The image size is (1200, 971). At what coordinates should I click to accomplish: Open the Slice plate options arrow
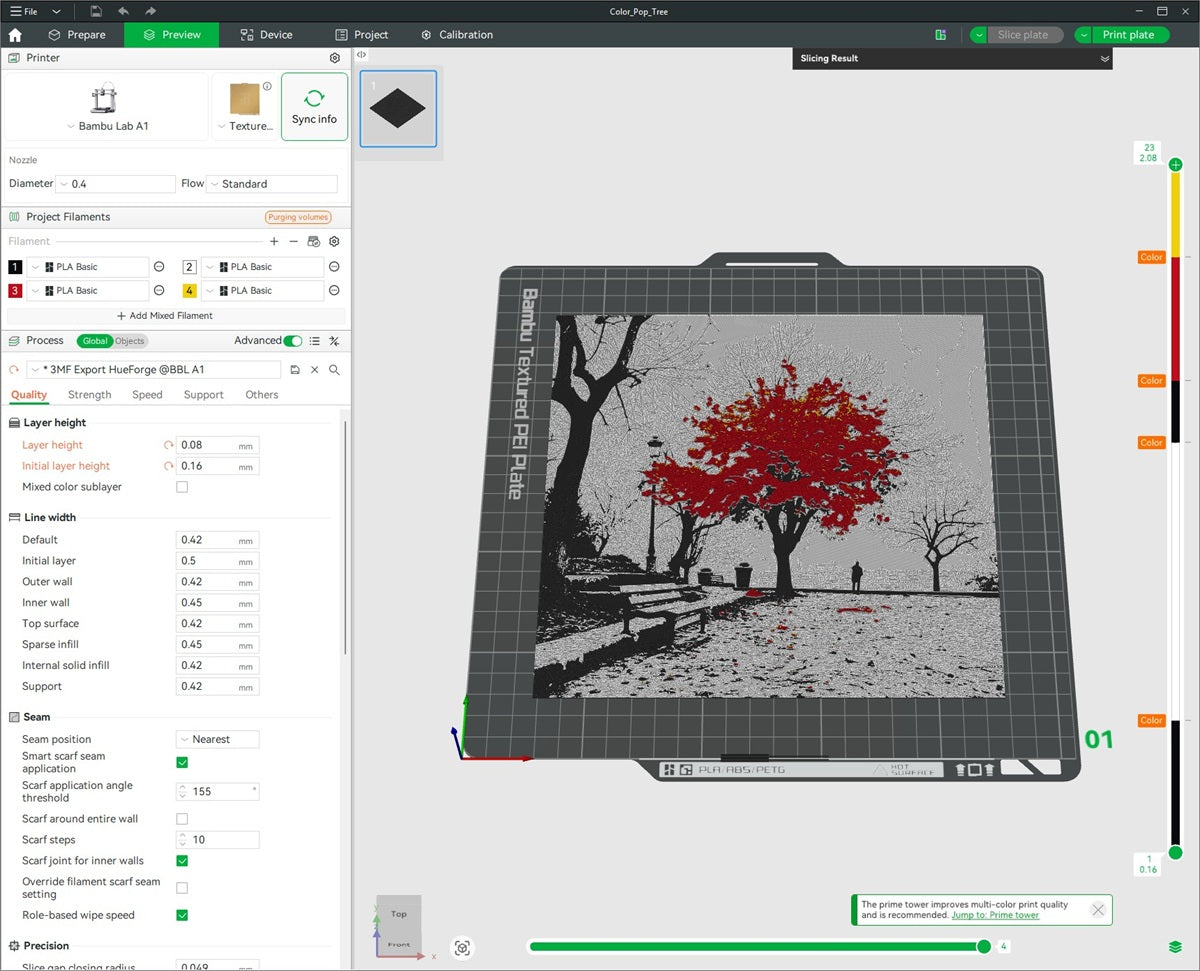point(978,35)
